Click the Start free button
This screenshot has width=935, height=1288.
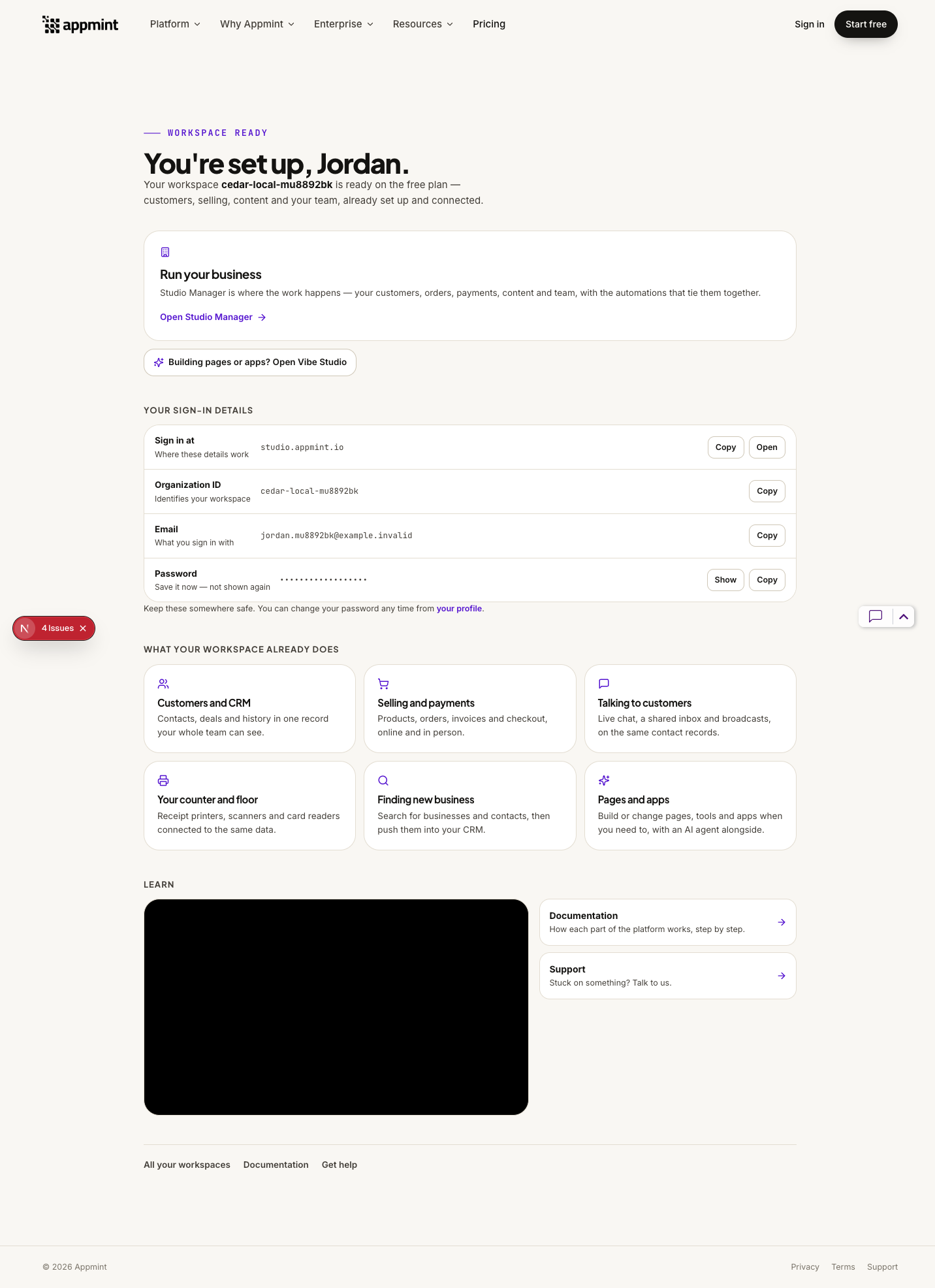click(866, 24)
